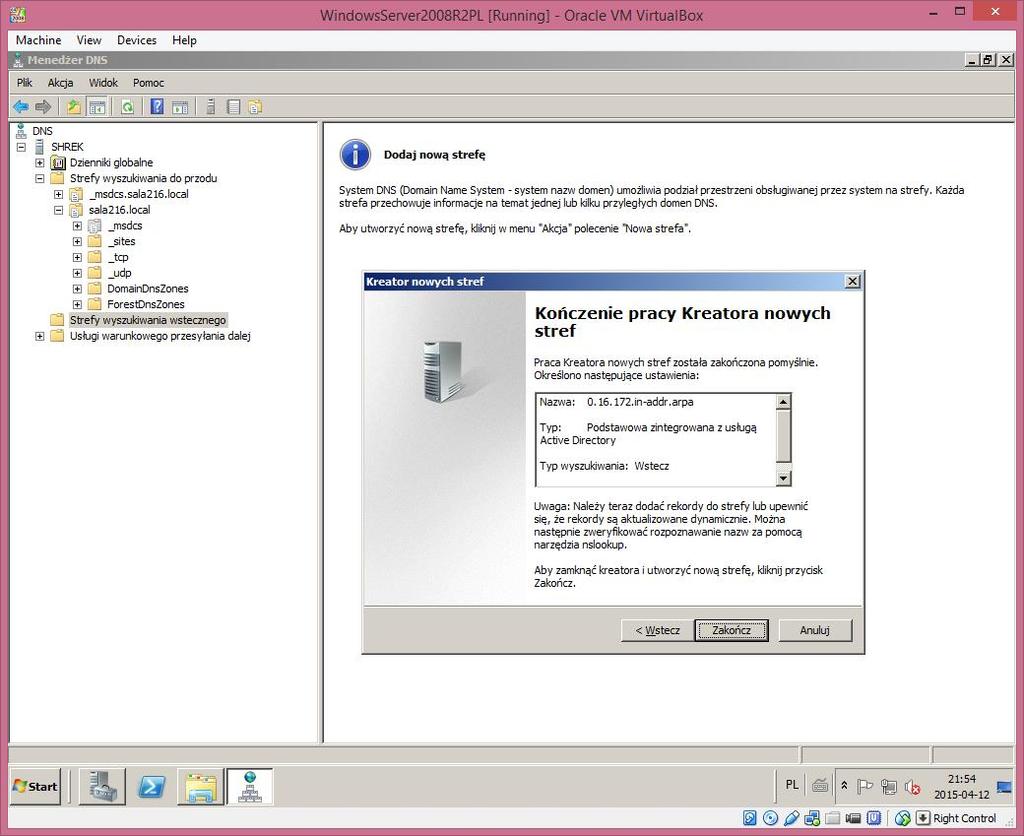The height and width of the screenshot is (836, 1024).
Task: Open the Pomoc menu
Action: click(x=148, y=82)
